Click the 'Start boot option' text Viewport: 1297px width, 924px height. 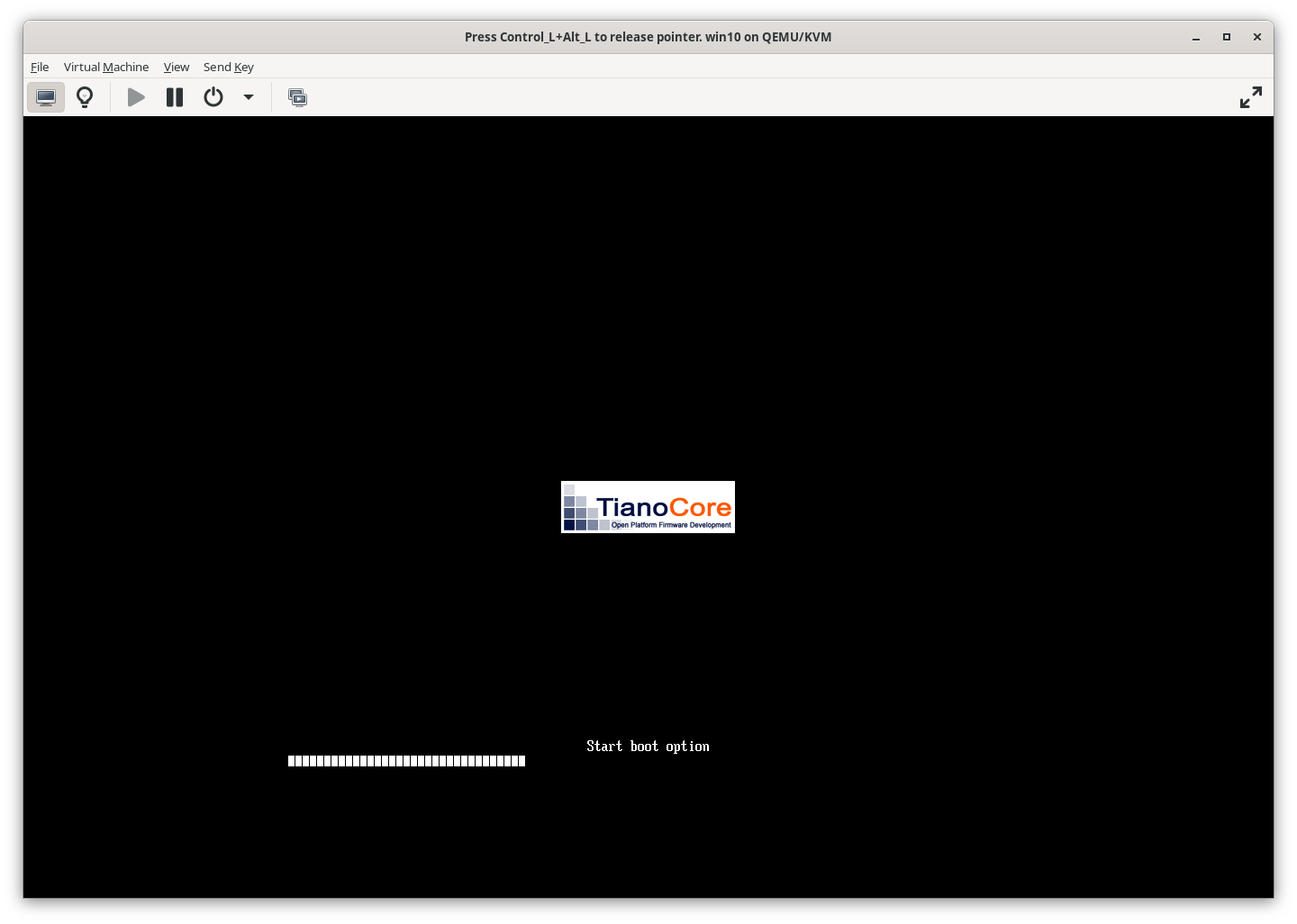tap(648, 747)
